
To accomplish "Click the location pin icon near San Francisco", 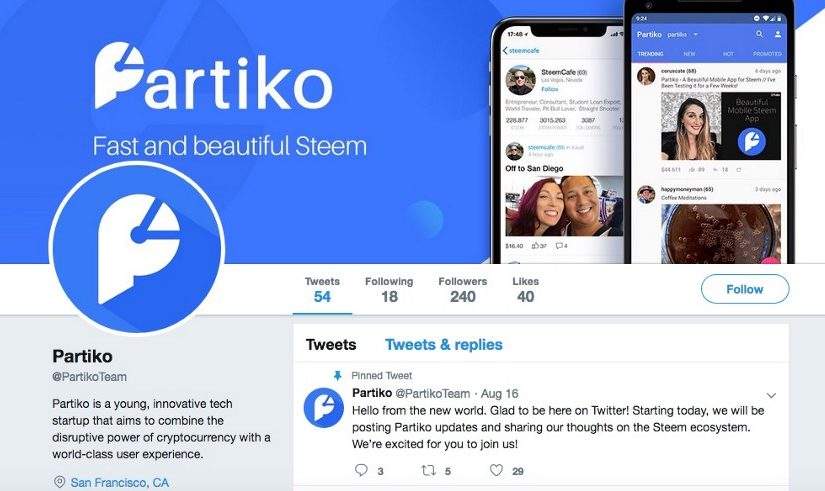I will click(x=59, y=482).
